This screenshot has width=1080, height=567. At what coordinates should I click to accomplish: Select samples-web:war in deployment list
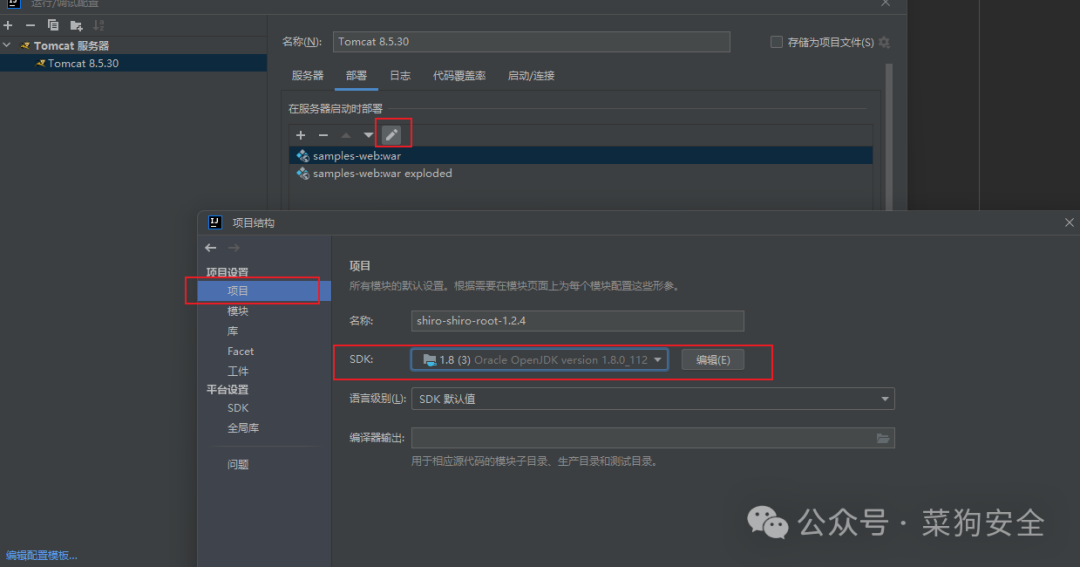coord(581,156)
